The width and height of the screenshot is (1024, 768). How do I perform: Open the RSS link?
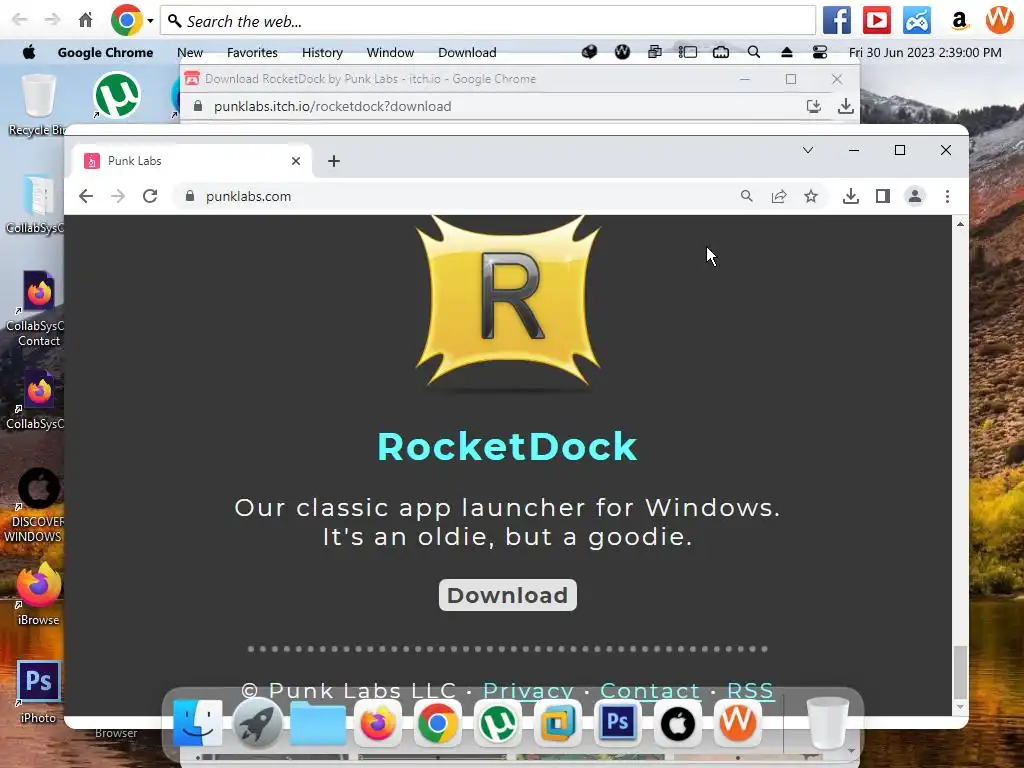point(750,690)
